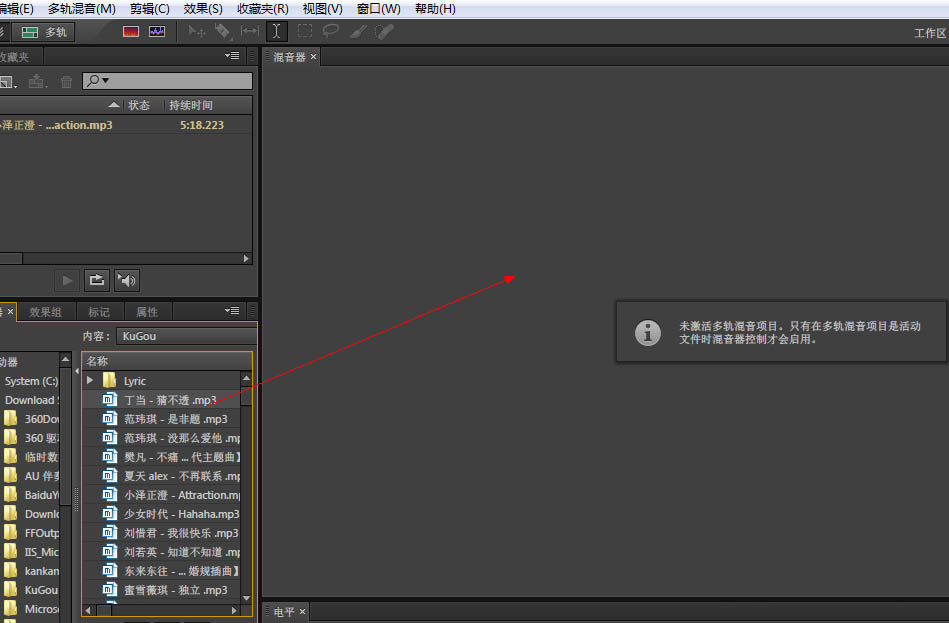
Task: Select the Time Selection tool
Action: click(x=277, y=32)
